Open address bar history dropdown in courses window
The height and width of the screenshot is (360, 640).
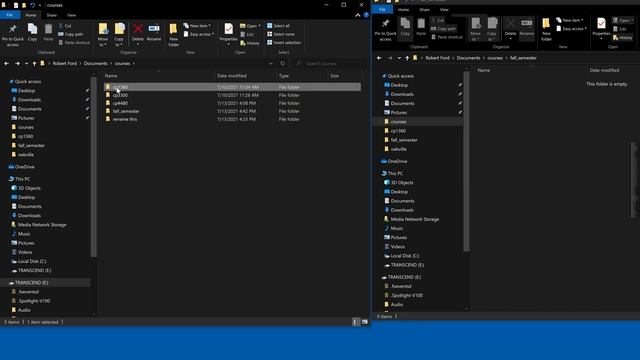pyautogui.click(x=271, y=64)
